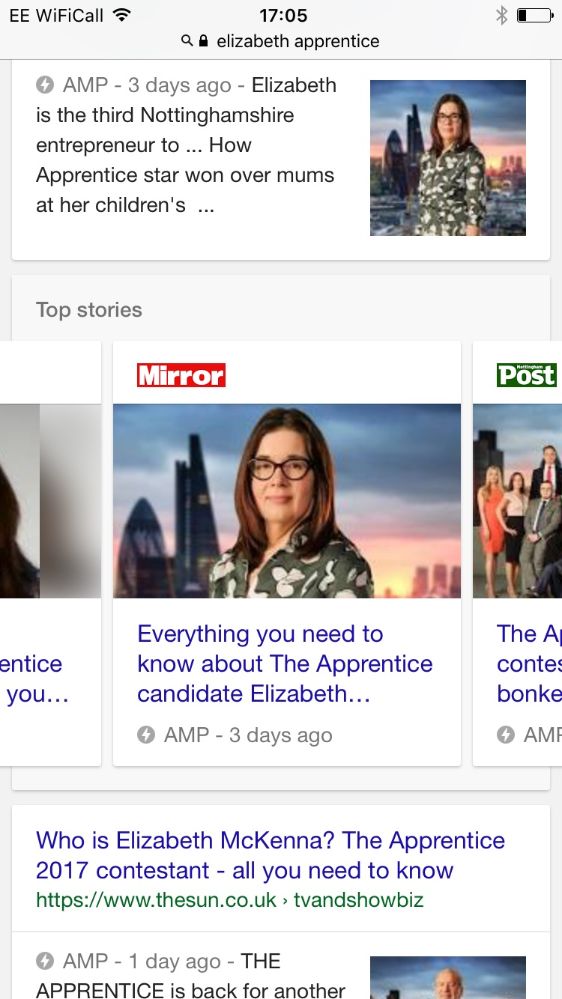This screenshot has width=562, height=999.
Task: Open 'THE APPRENTICE is back for another' snippet
Action: (191, 975)
